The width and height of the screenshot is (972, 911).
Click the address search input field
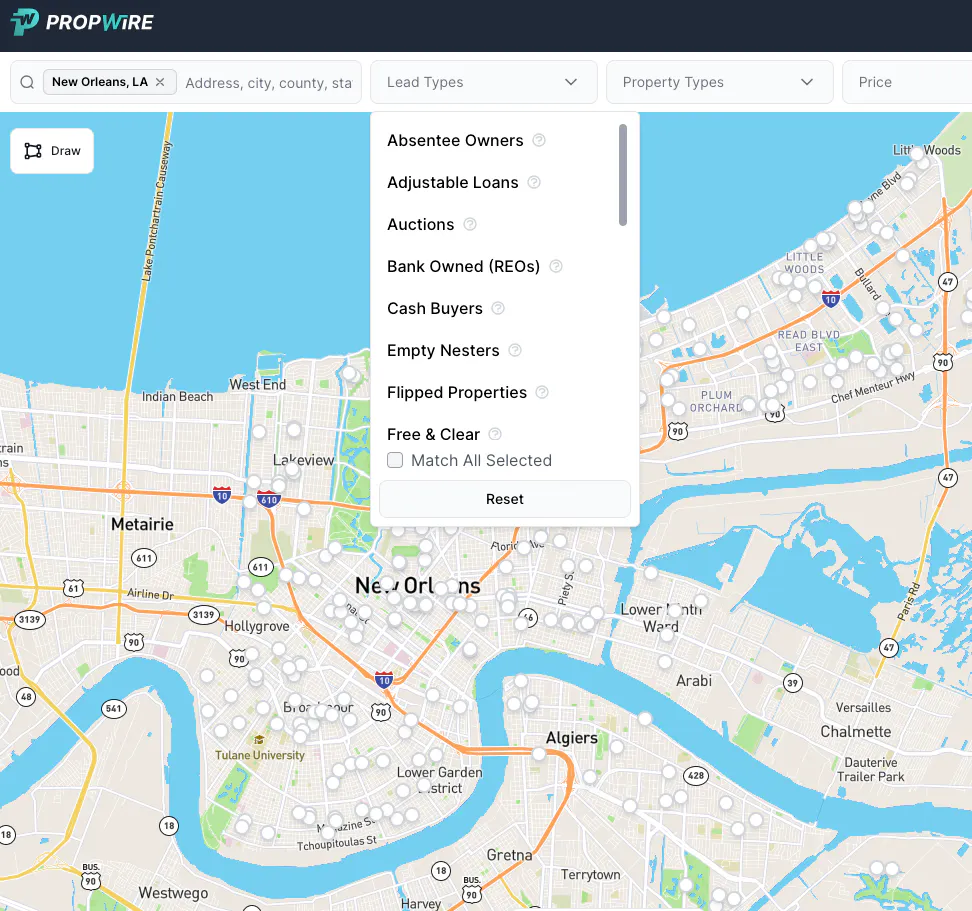click(x=269, y=83)
